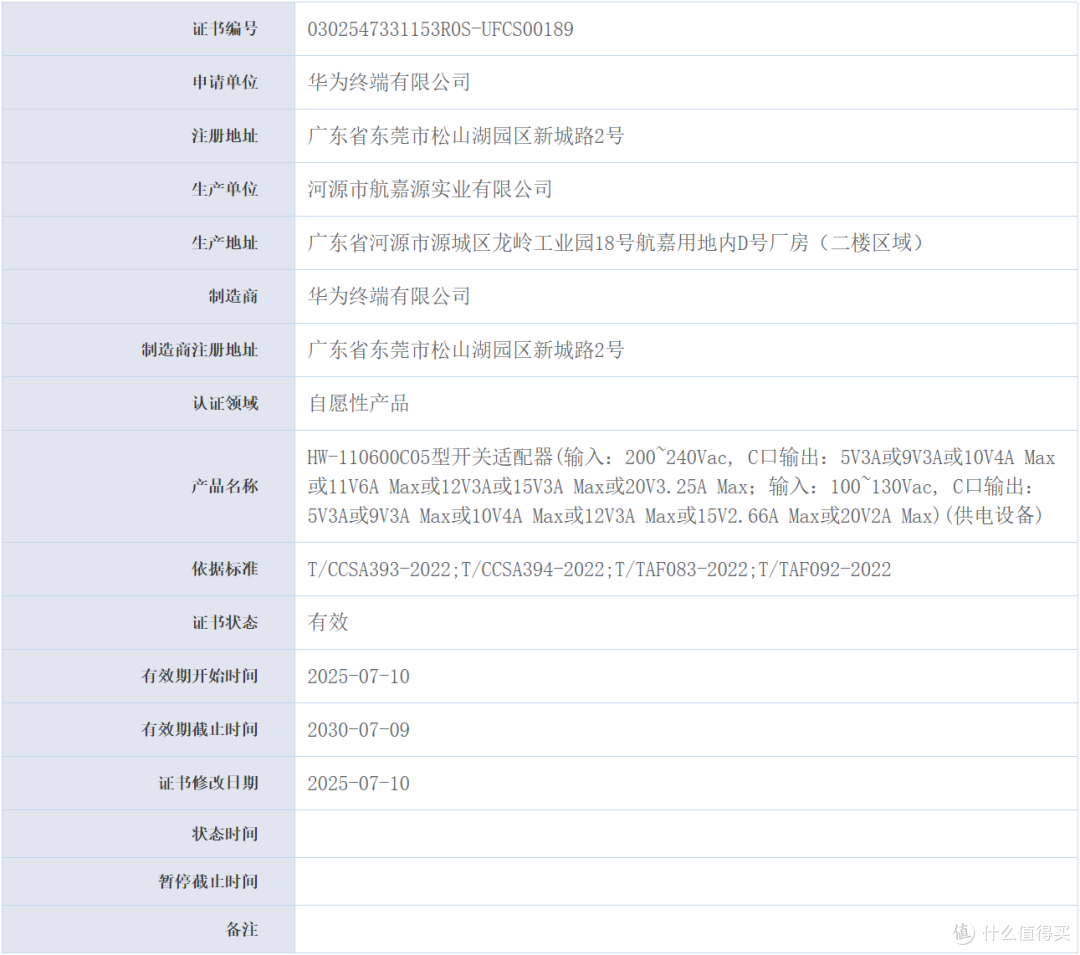This screenshot has width=1080, height=955.
Task: Click the 暂停截止时间 label
Action: click(208, 882)
